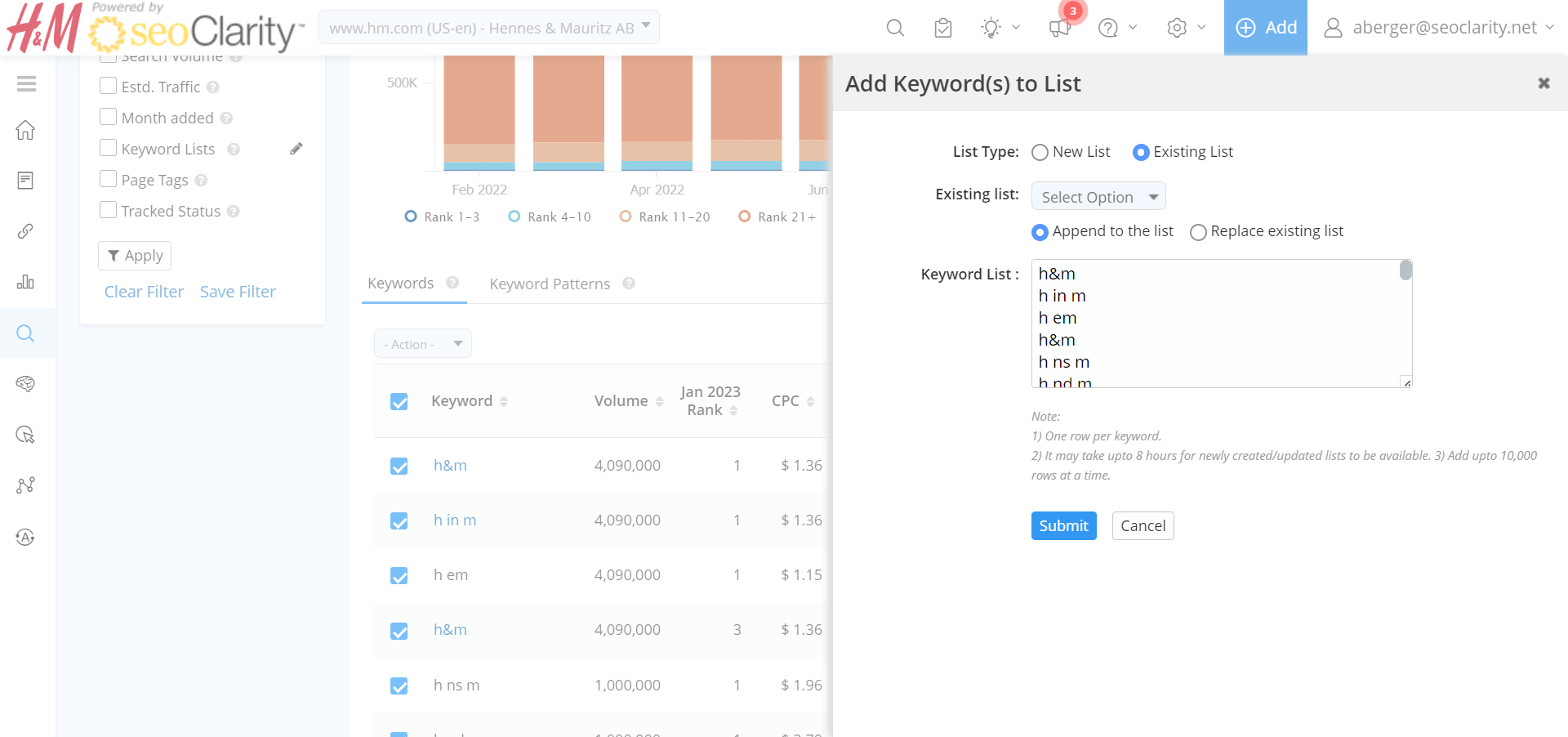
Task: Open the lightbulb insights menu
Action: pos(1000,28)
